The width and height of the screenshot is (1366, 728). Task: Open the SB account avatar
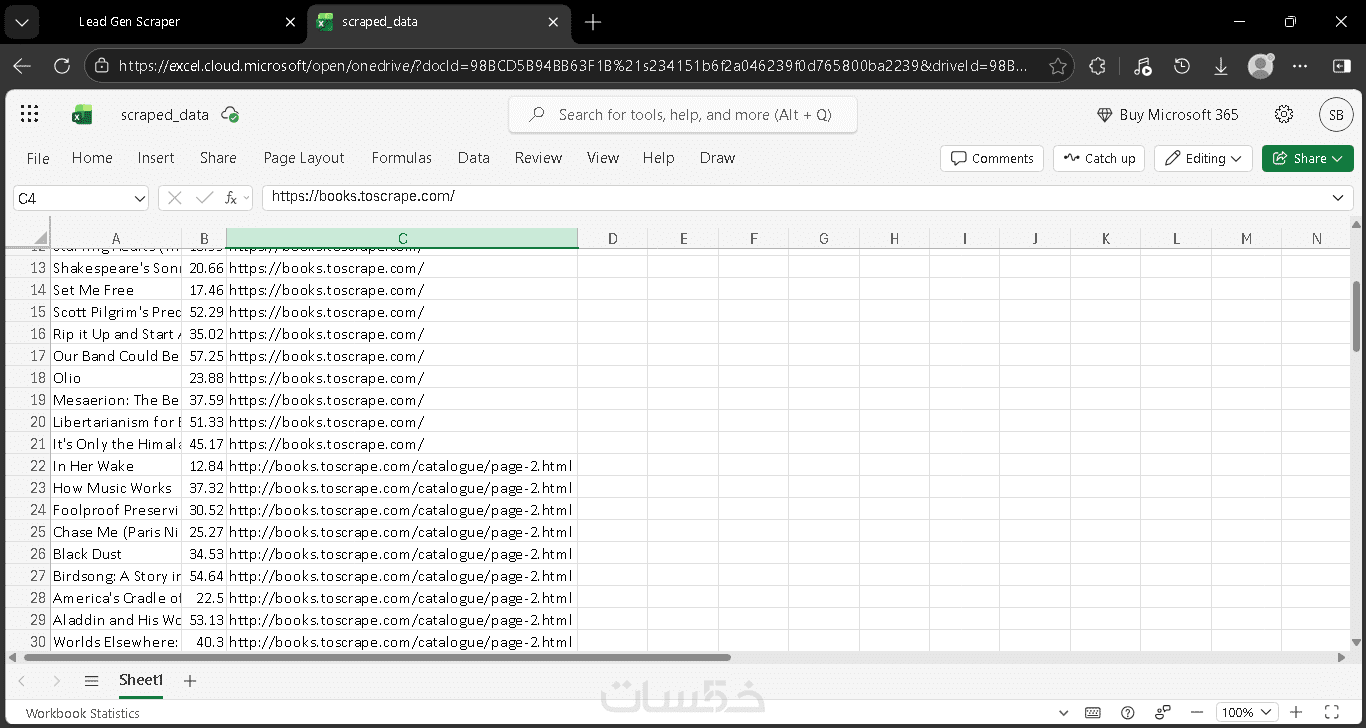pyautogui.click(x=1335, y=114)
